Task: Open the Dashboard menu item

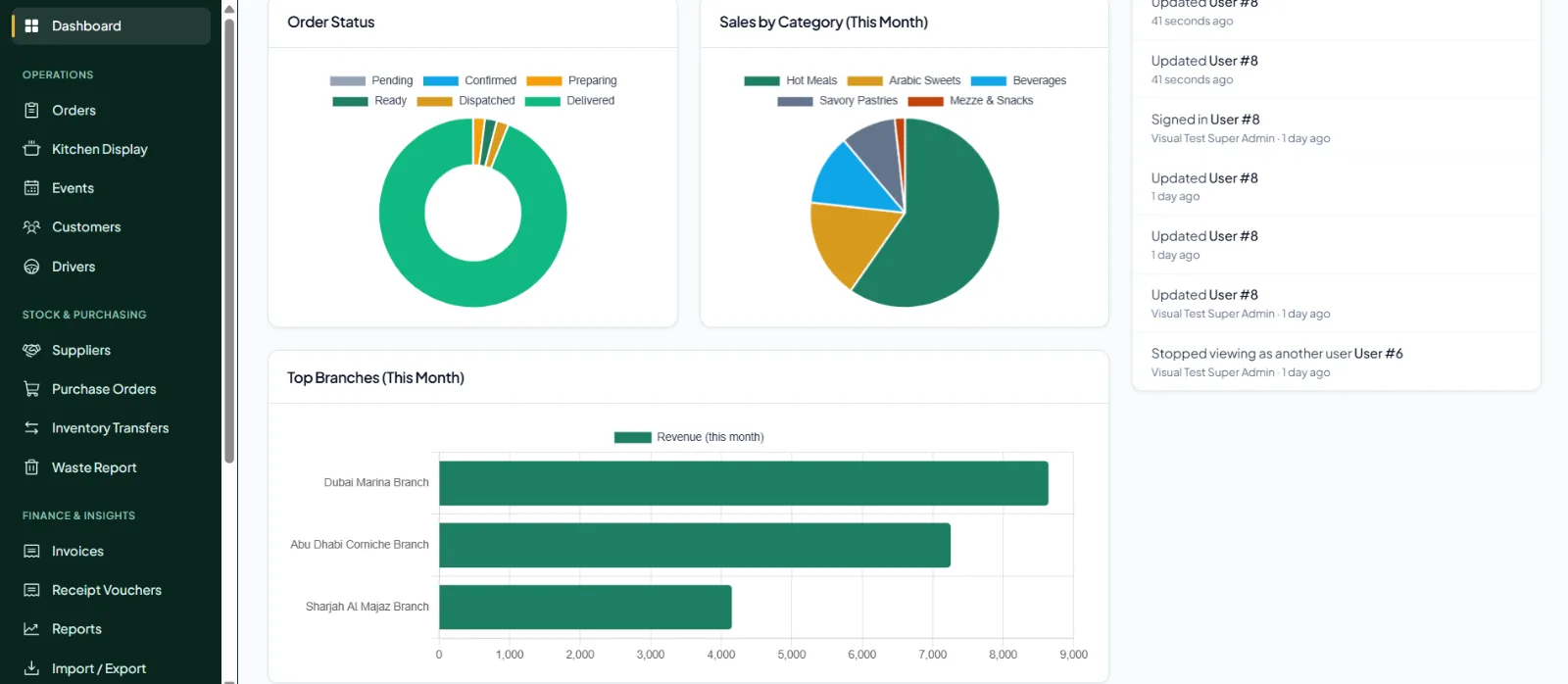Action: coord(111,26)
